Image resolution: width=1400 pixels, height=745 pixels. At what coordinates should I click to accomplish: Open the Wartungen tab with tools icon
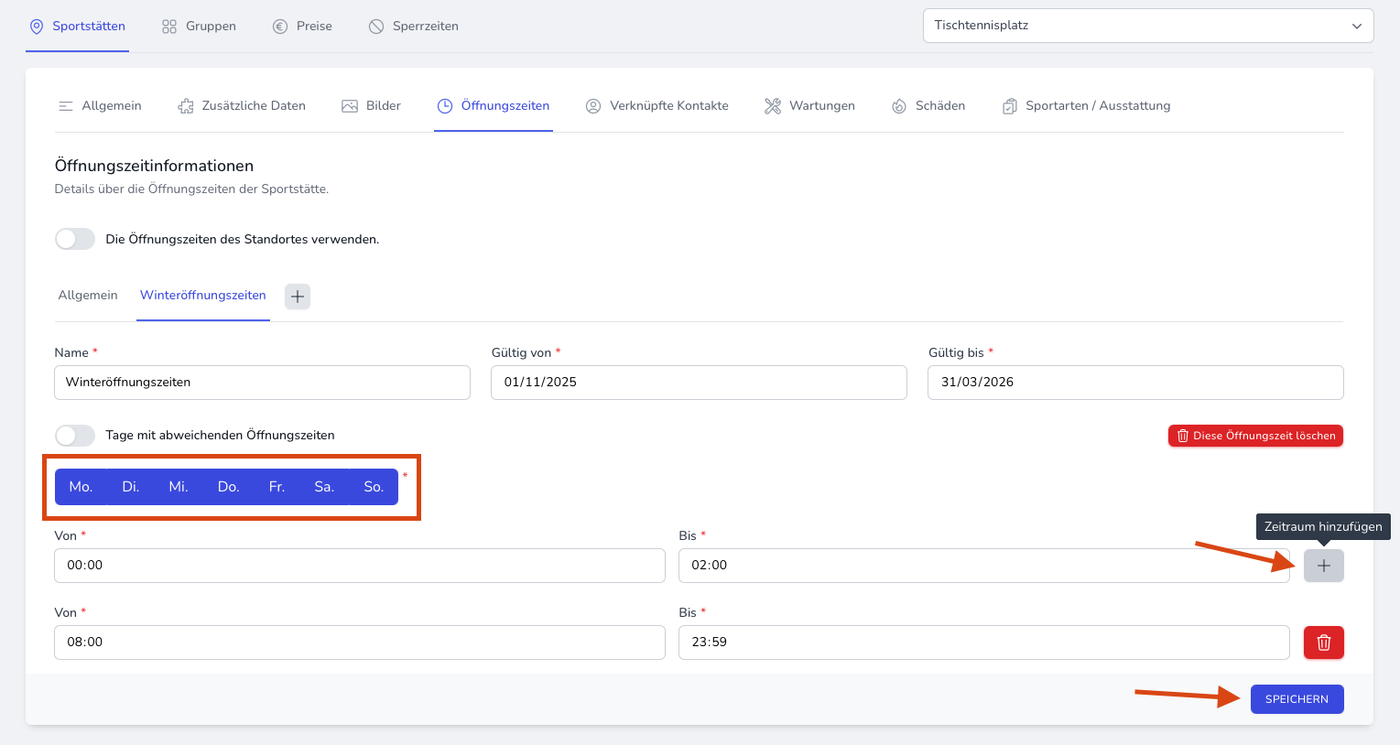coord(809,106)
